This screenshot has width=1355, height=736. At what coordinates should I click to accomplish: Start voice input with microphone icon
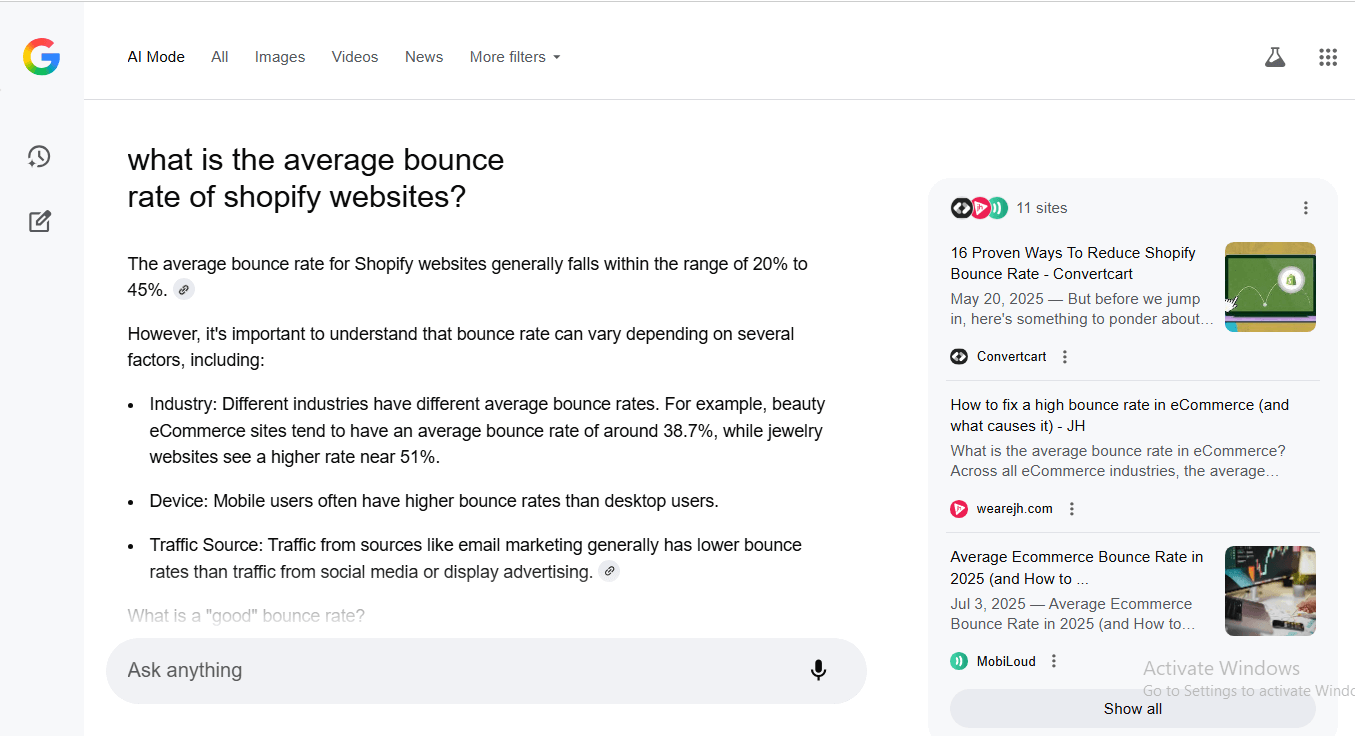(x=818, y=670)
